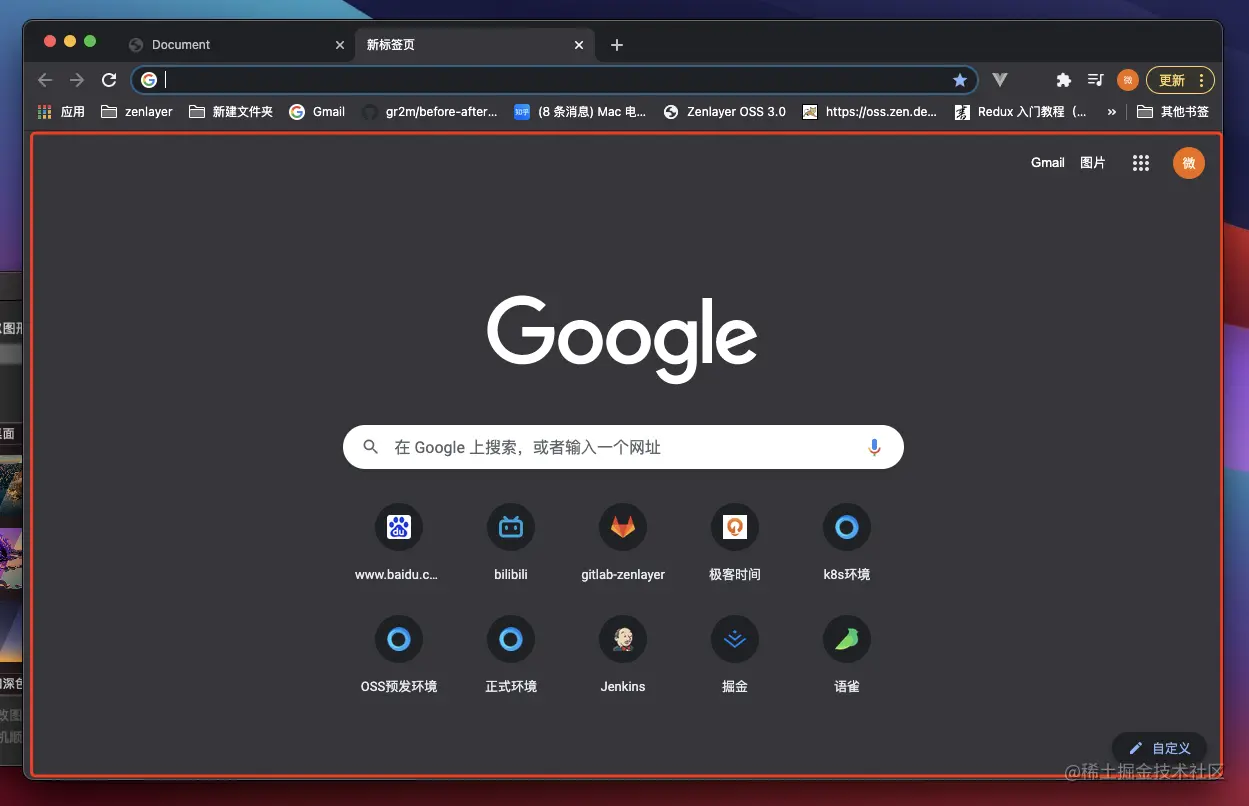Open the gitlab-zenlayer shortcut
Image resolution: width=1249 pixels, height=806 pixels.
pyautogui.click(x=623, y=544)
